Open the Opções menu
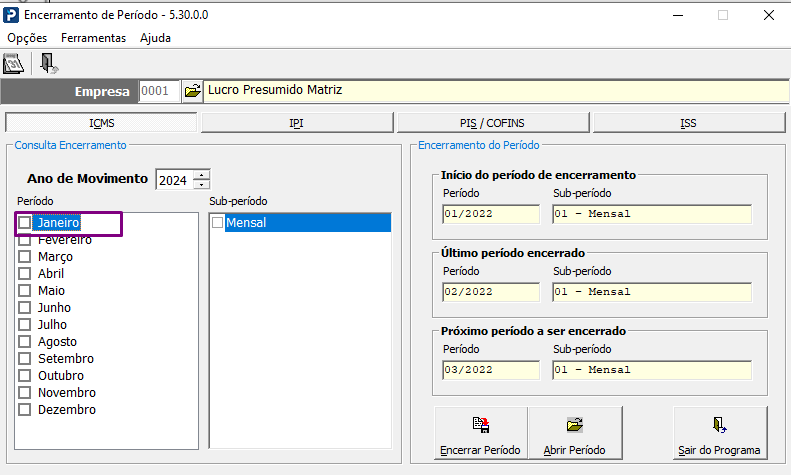 (x=27, y=38)
